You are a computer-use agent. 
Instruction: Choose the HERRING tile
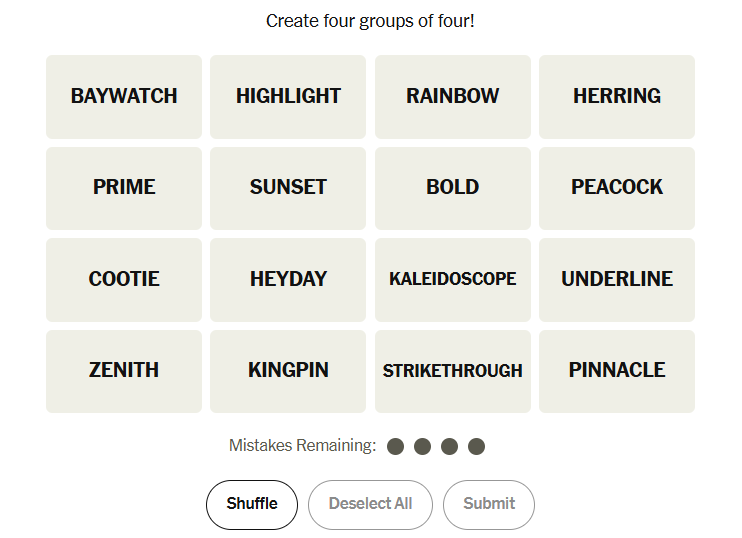point(616,96)
